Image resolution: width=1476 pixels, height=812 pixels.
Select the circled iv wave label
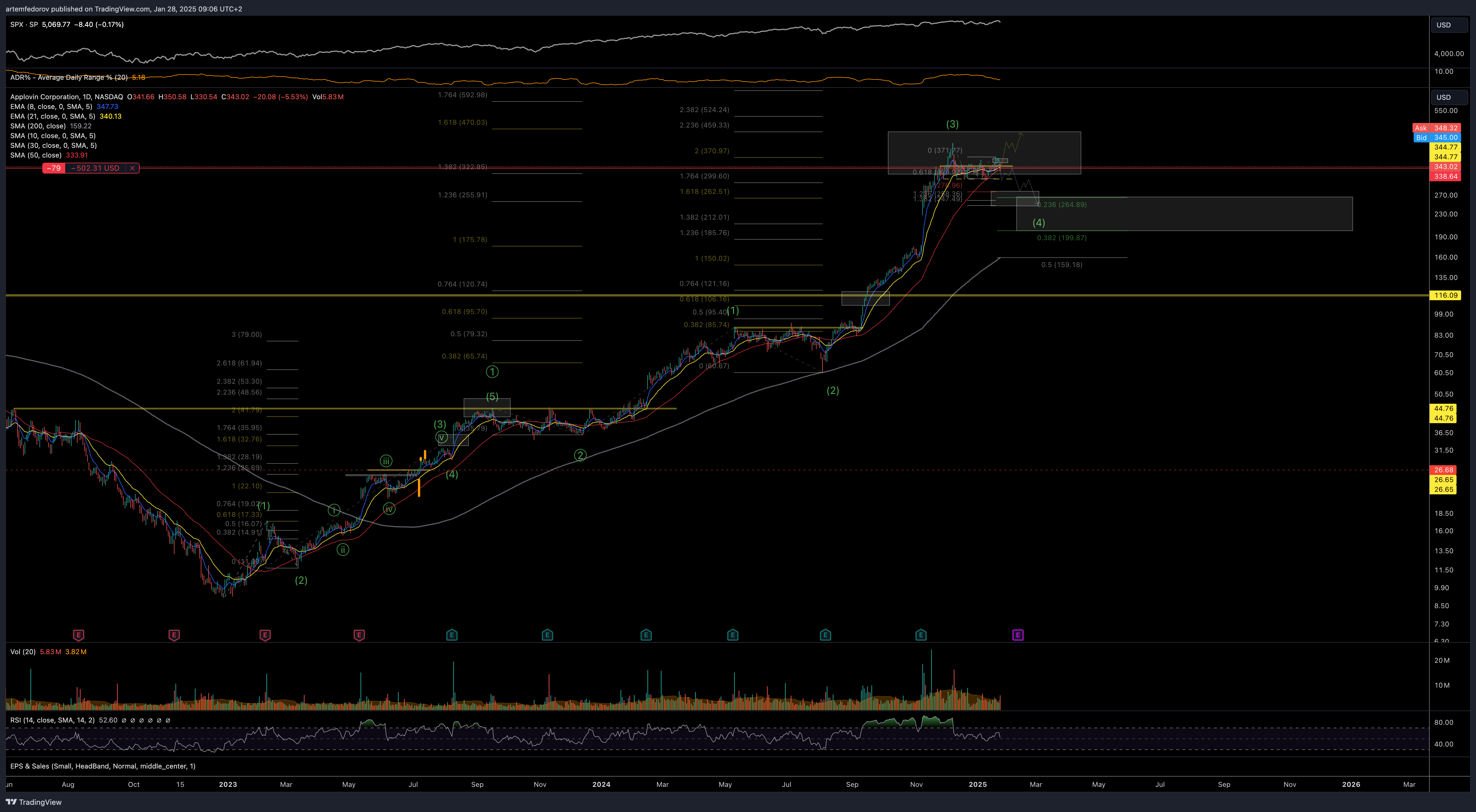point(389,509)
